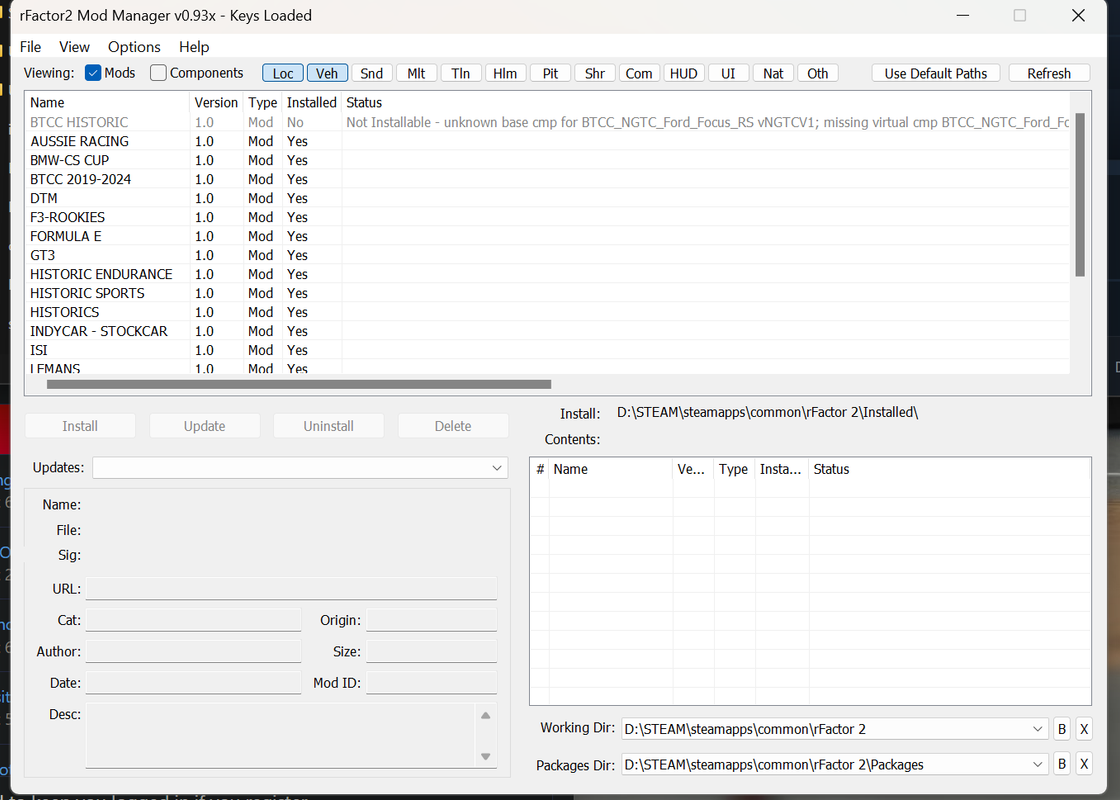Close the rFactor2 Mod Manager window
This screenshot has width=1120, height=800.
(x=1079, y=16)
